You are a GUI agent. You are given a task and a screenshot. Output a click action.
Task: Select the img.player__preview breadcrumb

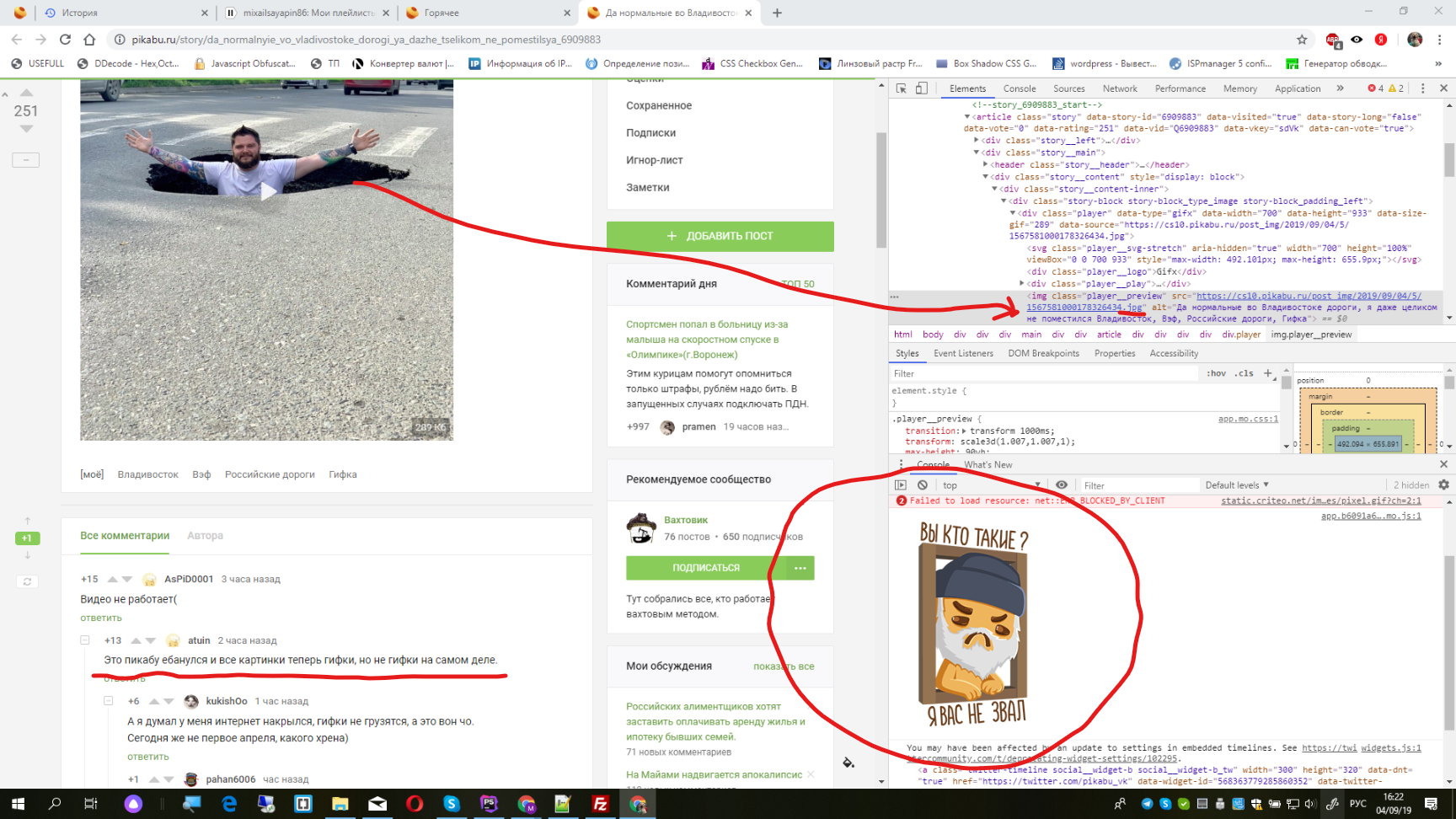1311,335
